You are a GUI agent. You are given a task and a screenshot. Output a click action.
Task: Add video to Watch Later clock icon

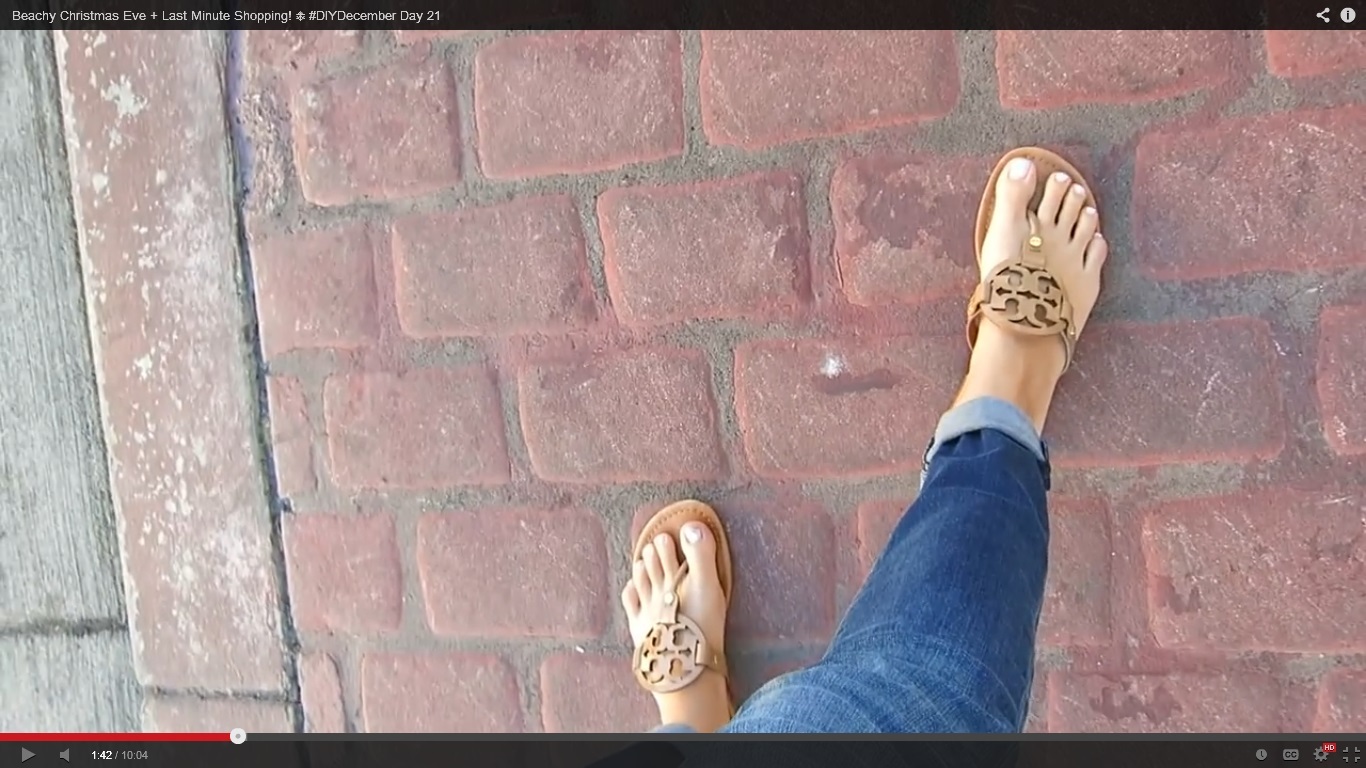(x=1262, y=755)
